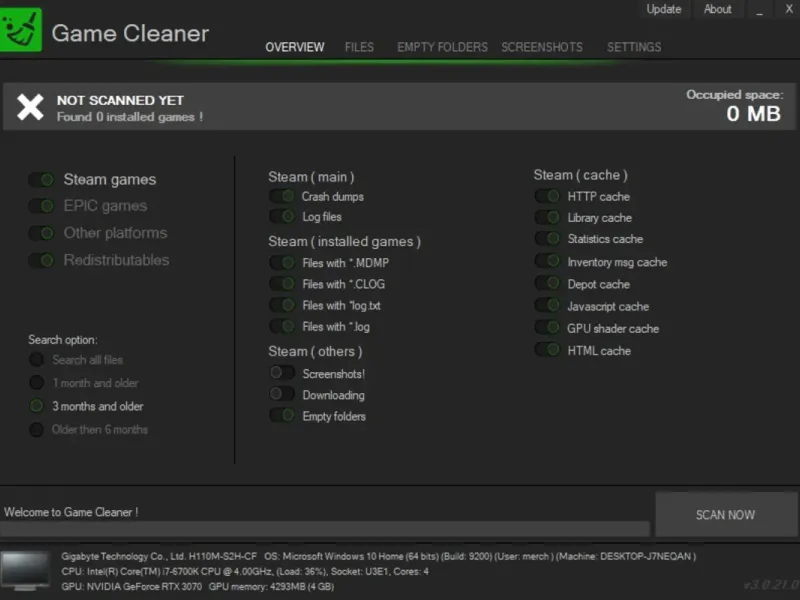Click the computer monitor icon in system info
The image size is (800, 600).
[25, 570]
